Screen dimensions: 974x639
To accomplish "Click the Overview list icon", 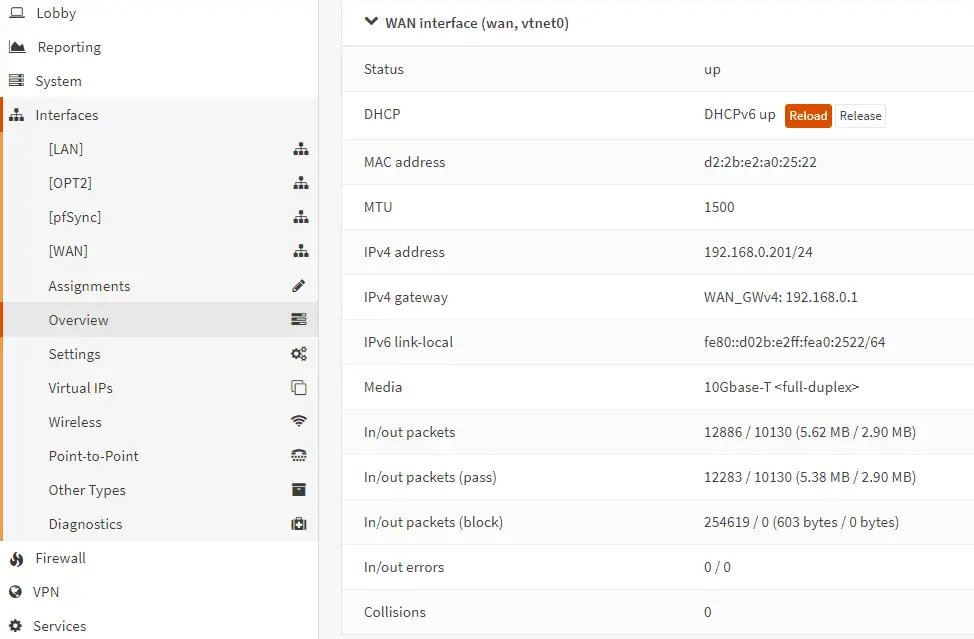I will pos(299,319).
